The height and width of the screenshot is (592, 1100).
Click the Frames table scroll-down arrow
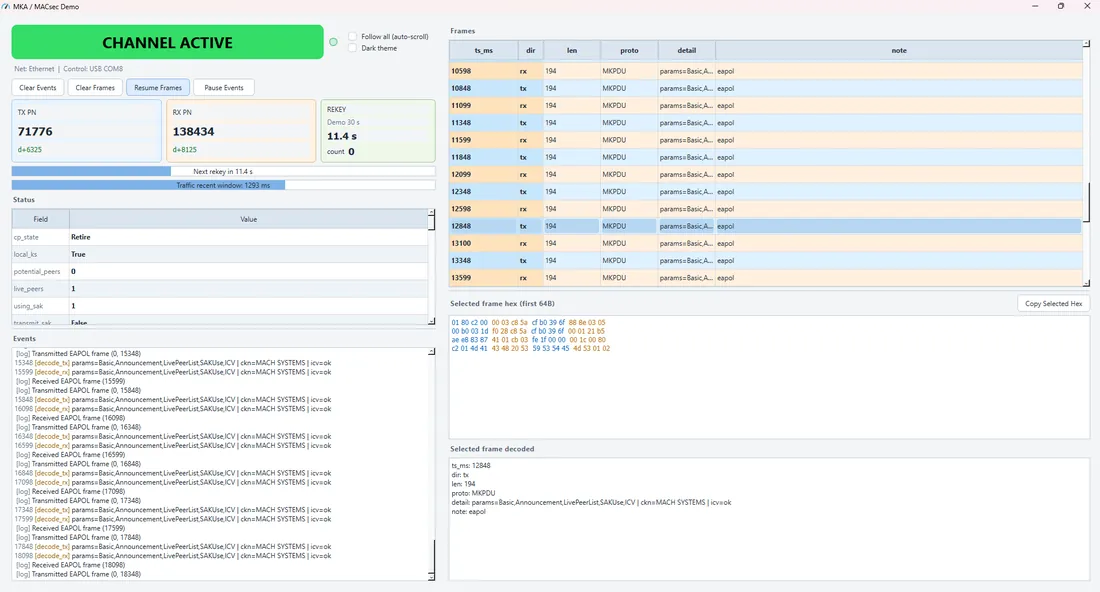coord(1086,283)
